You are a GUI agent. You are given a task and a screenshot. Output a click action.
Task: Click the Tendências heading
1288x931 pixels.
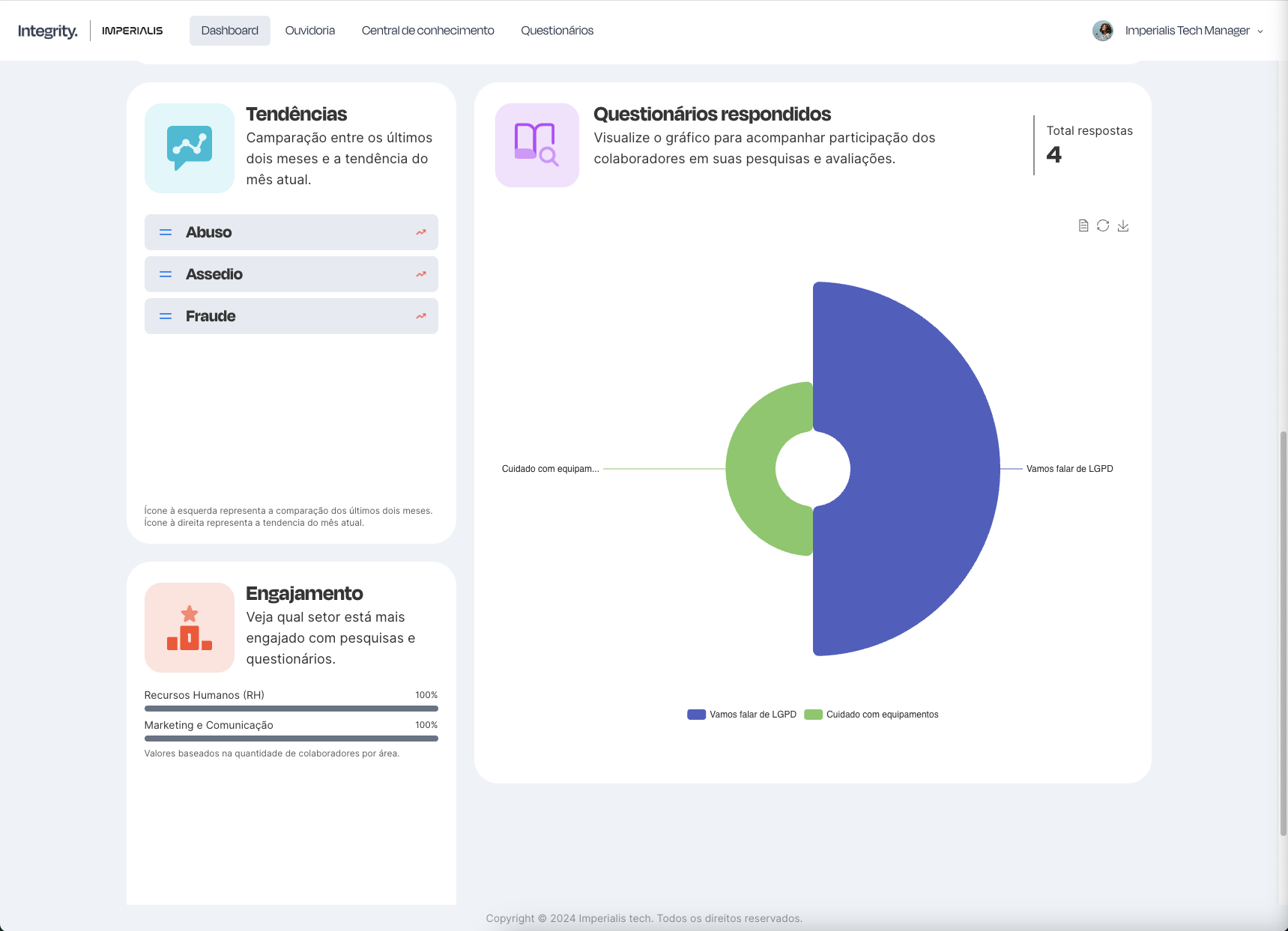296,114
